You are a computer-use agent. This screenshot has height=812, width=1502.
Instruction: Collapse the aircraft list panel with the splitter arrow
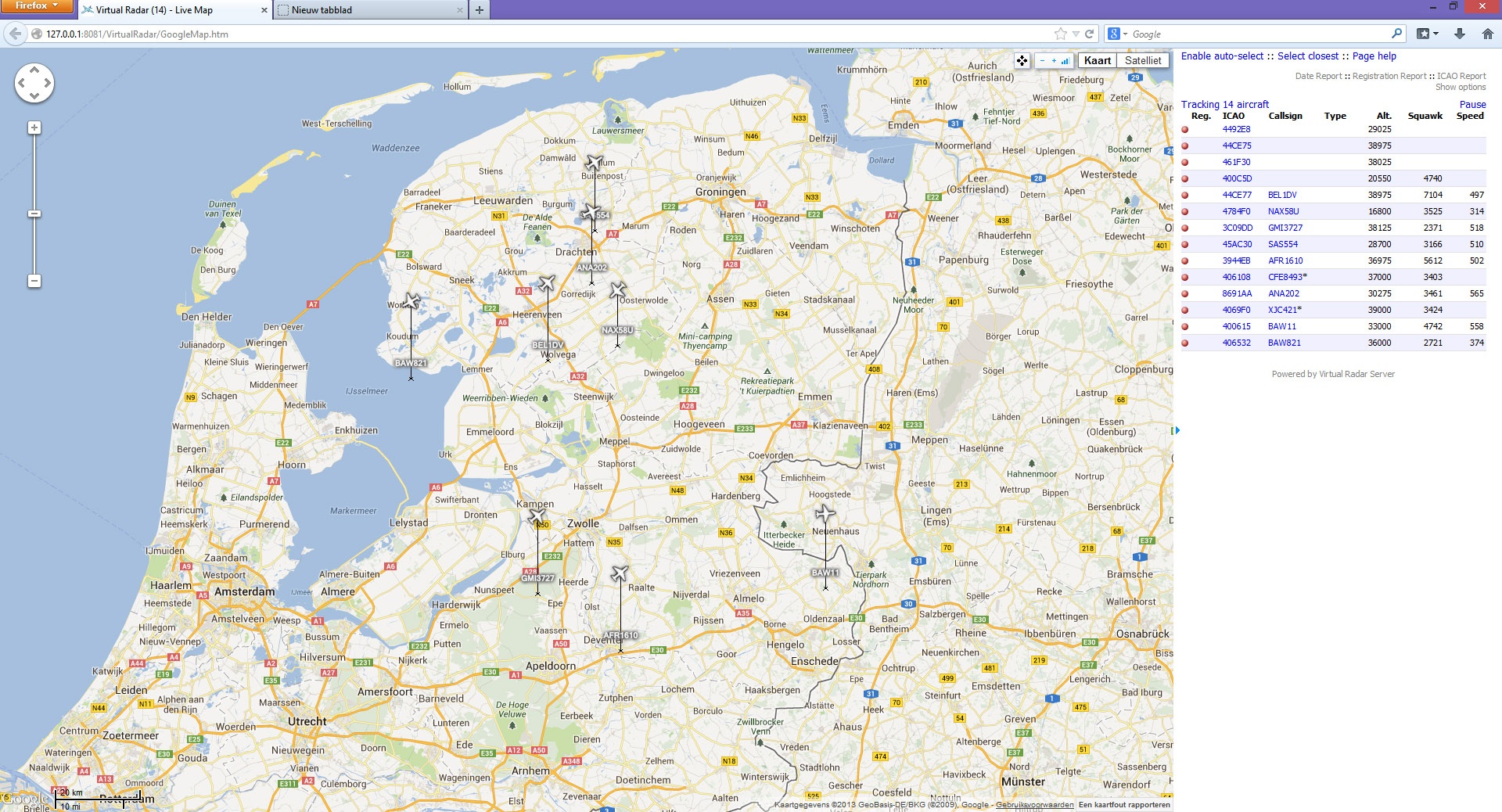[1177, 430]
